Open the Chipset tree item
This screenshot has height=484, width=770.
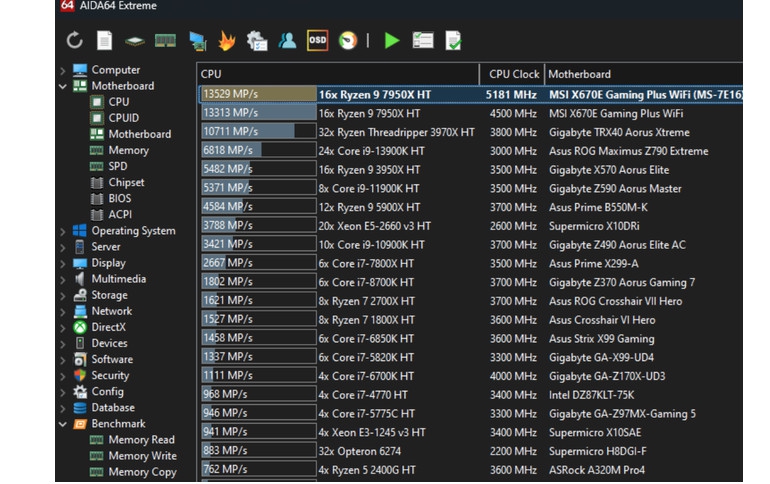[x=127, y=182]
